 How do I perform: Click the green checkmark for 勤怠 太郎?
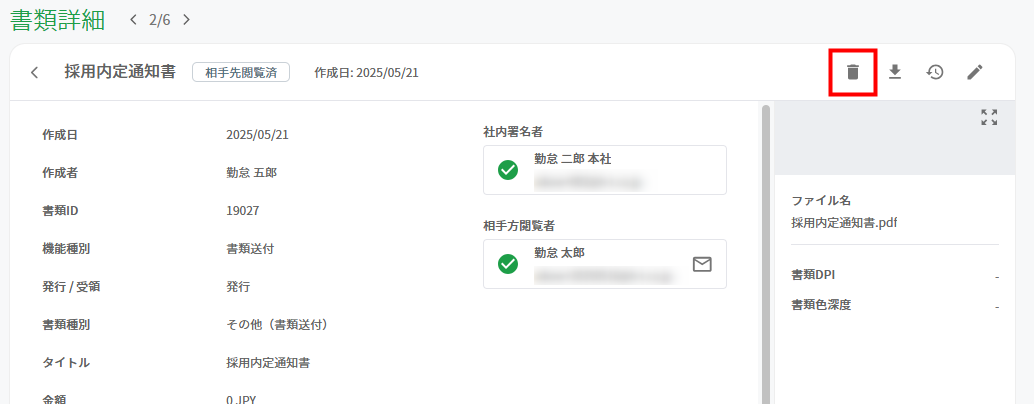point(508,264)
